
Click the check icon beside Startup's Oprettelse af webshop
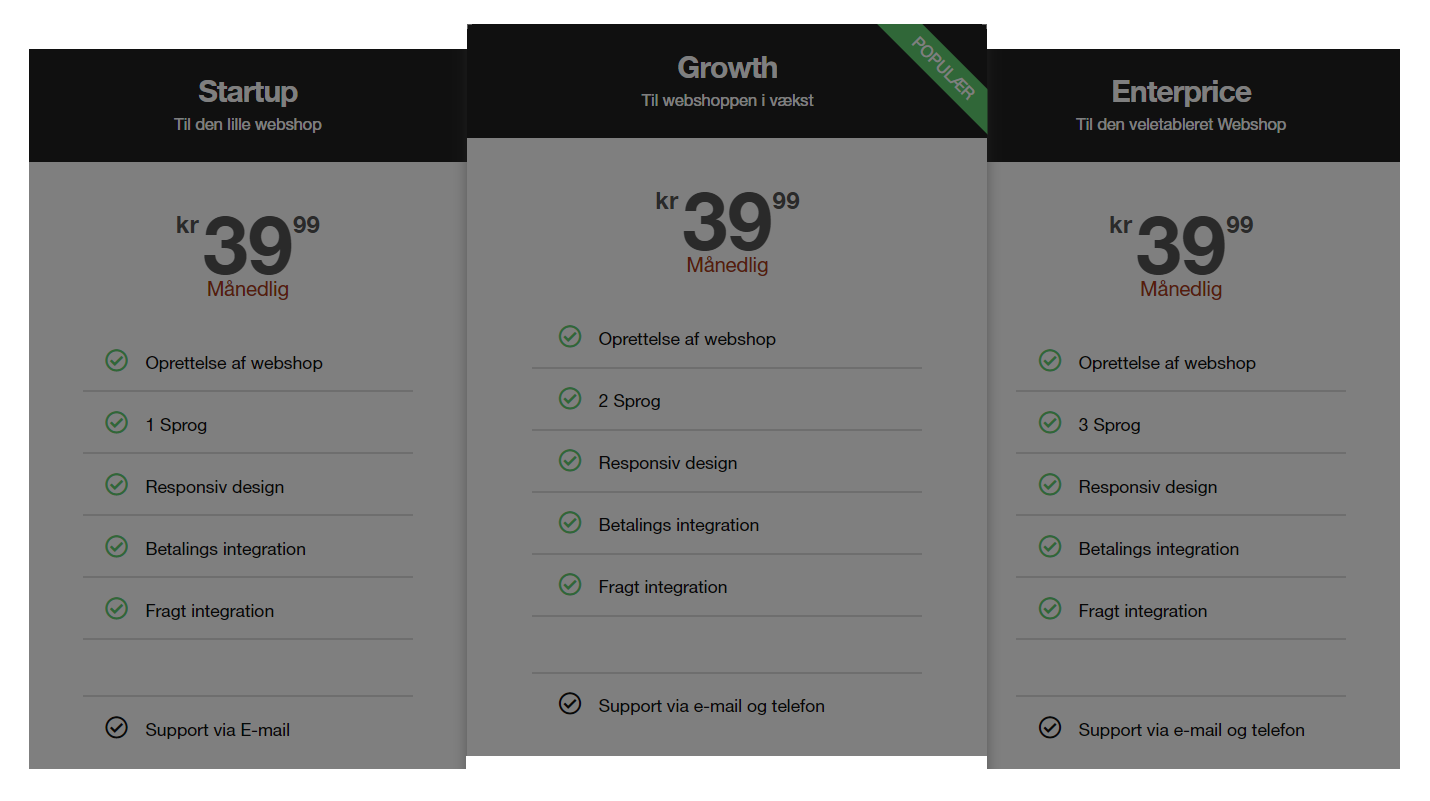point(117,360)
